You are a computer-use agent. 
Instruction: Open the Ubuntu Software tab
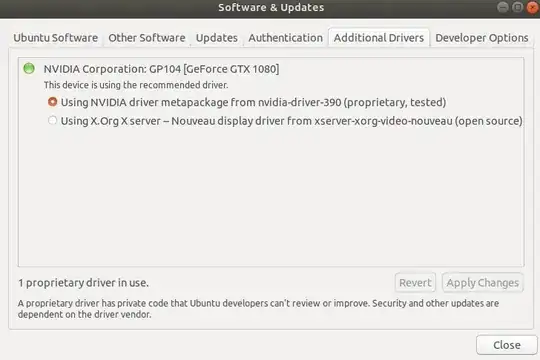55,38
